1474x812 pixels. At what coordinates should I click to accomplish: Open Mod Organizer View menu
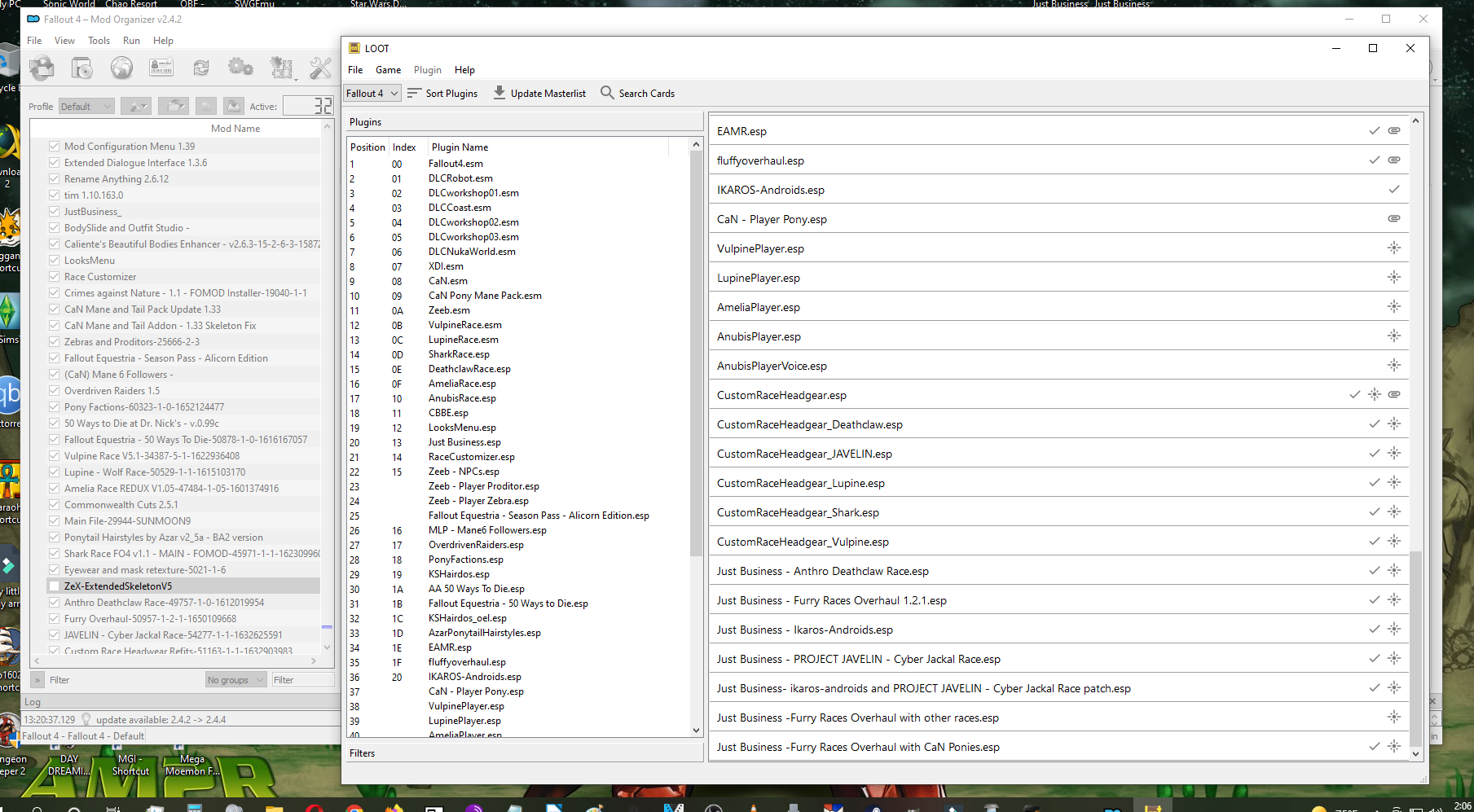click(64, 41)
